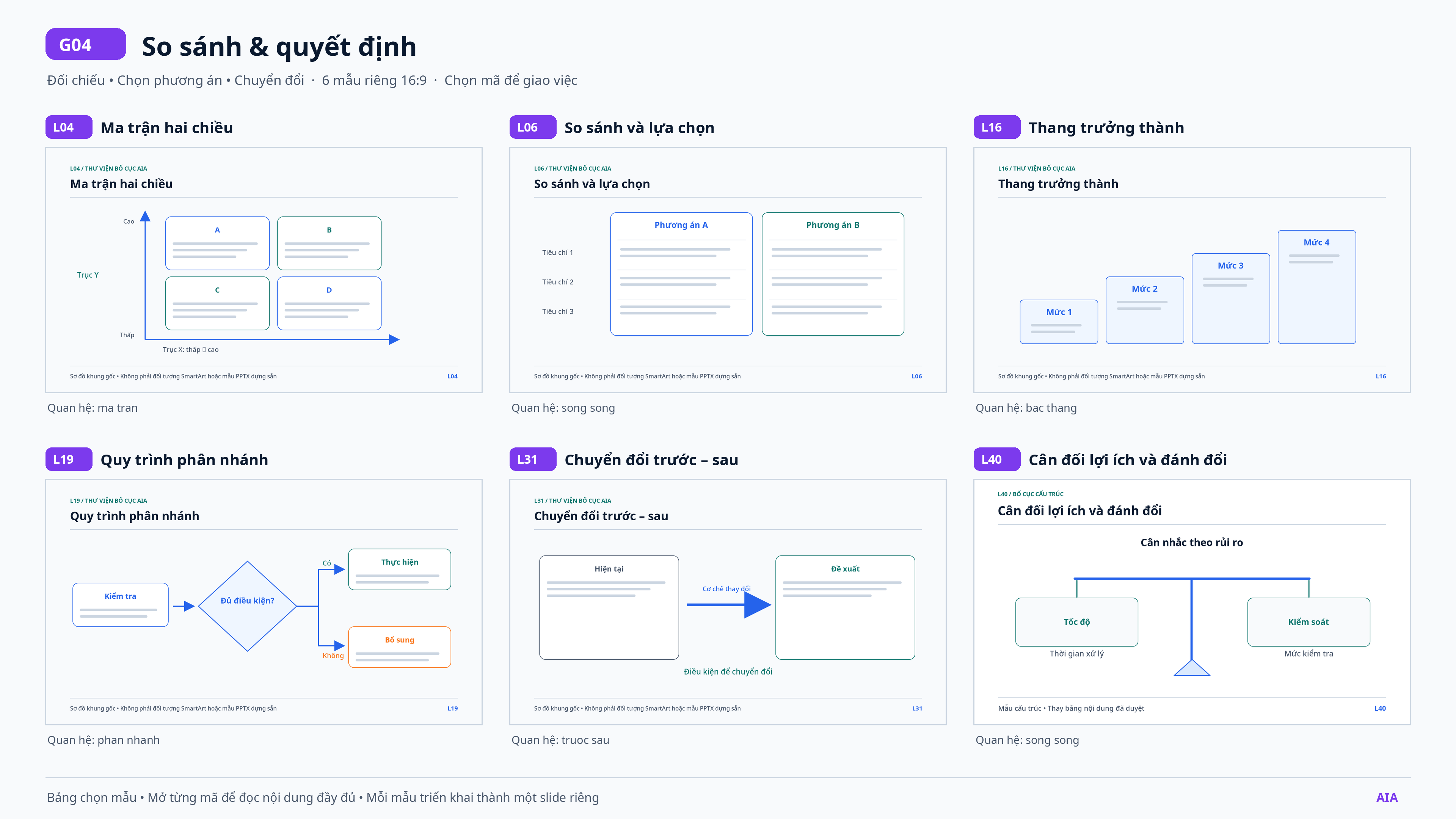This screenshot has width=1456, height=819.
Task: Click quadrant box A in the matrix
Action: pyautogui.click(x=217, y=243)
